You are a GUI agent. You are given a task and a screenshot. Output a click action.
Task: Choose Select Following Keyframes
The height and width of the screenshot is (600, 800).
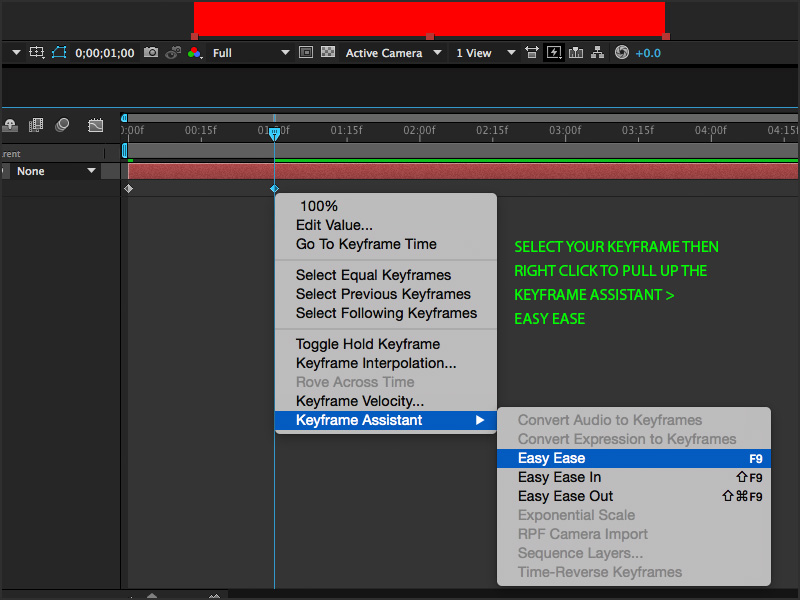pos(386,313)
